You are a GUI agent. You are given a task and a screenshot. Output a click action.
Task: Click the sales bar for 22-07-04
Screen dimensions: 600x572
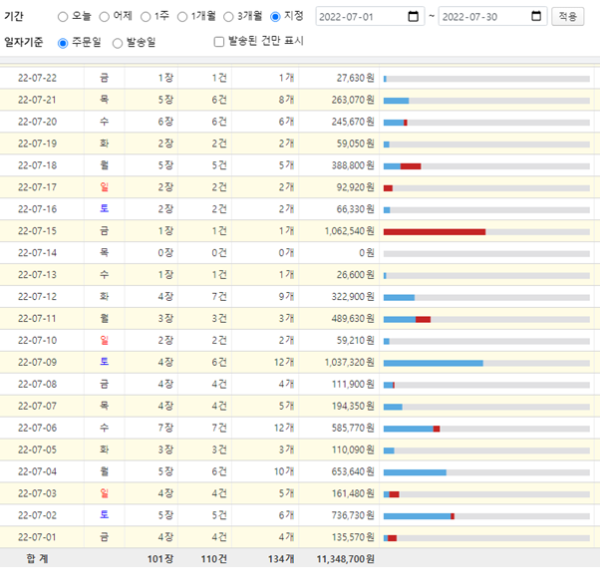coord(486,473)
